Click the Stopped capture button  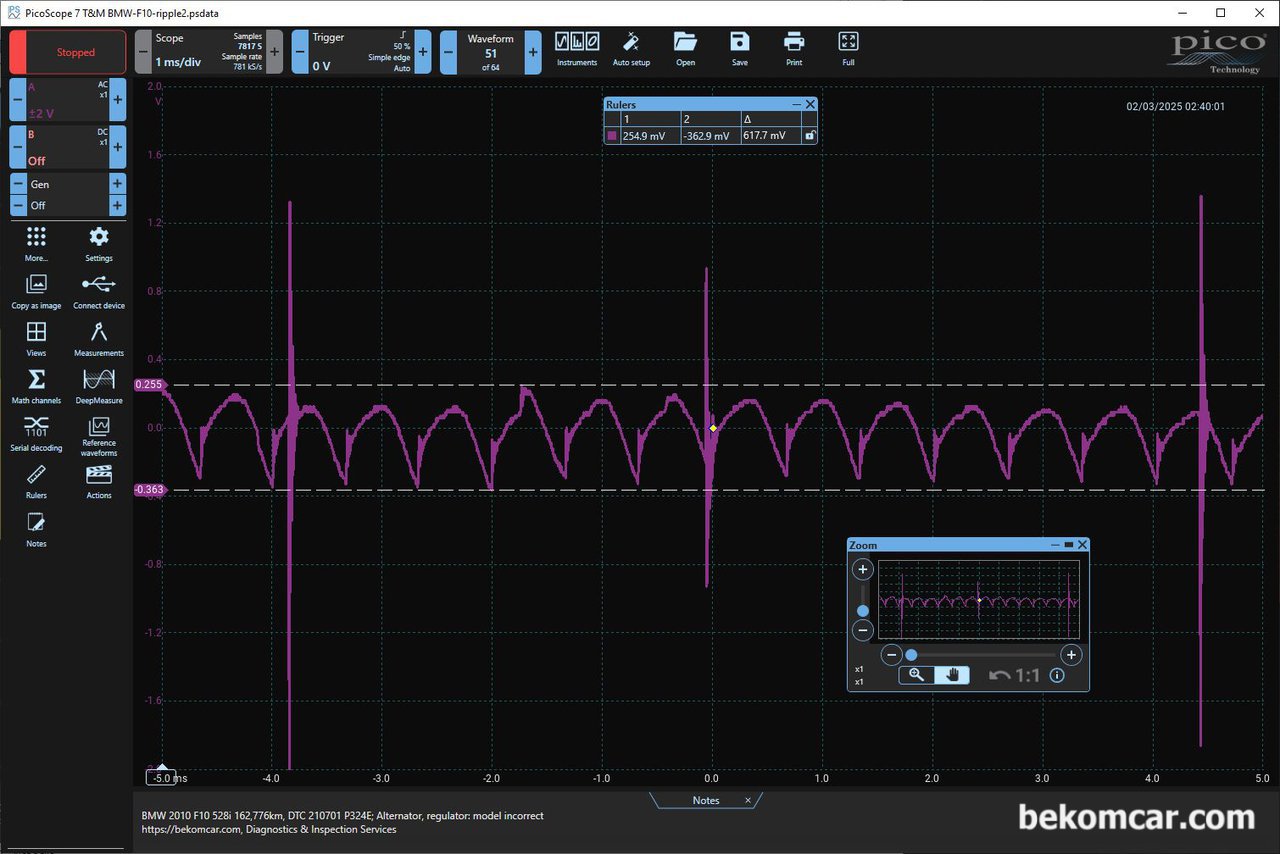[68, 52]
